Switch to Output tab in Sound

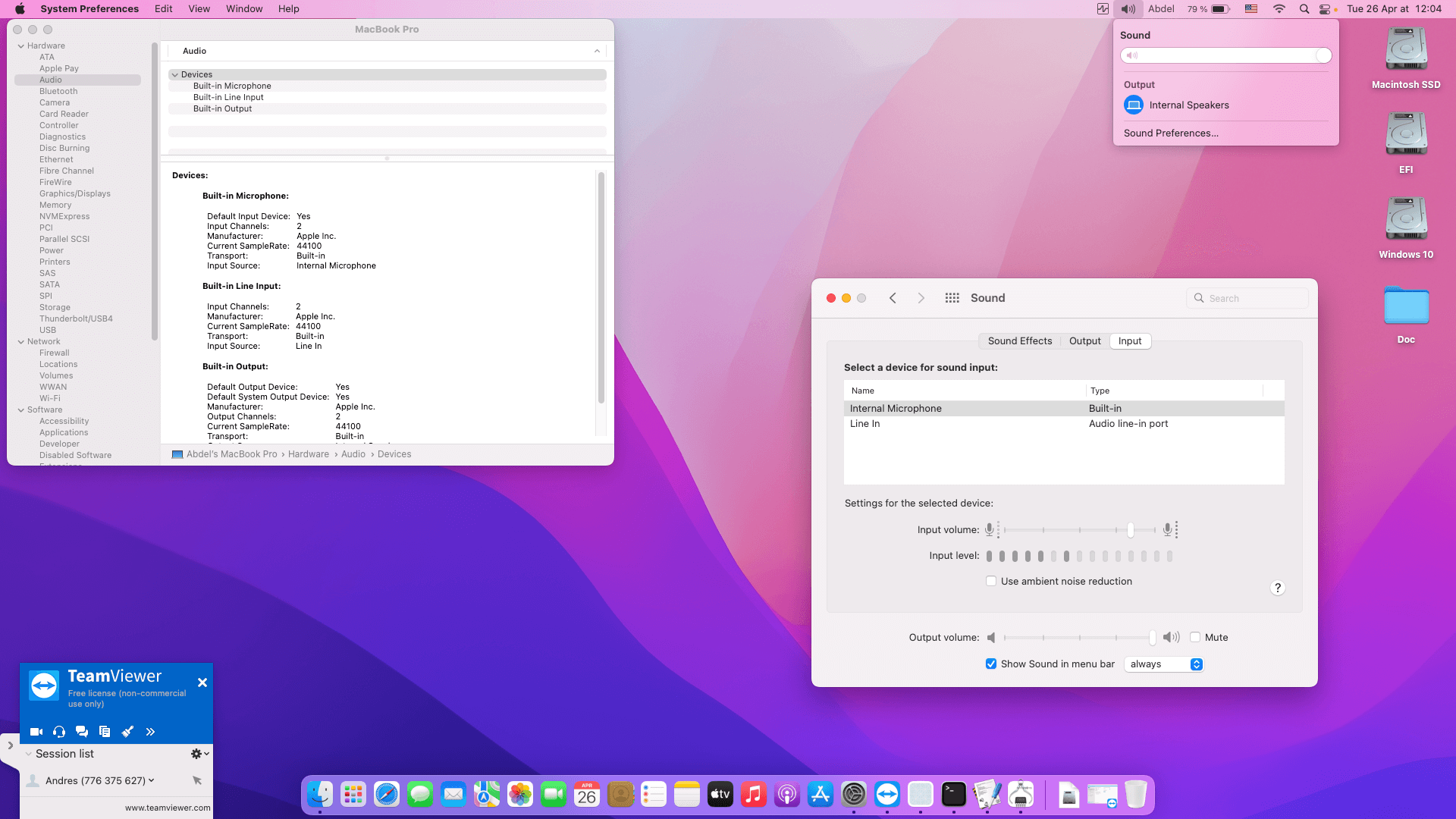[1084, 341]
